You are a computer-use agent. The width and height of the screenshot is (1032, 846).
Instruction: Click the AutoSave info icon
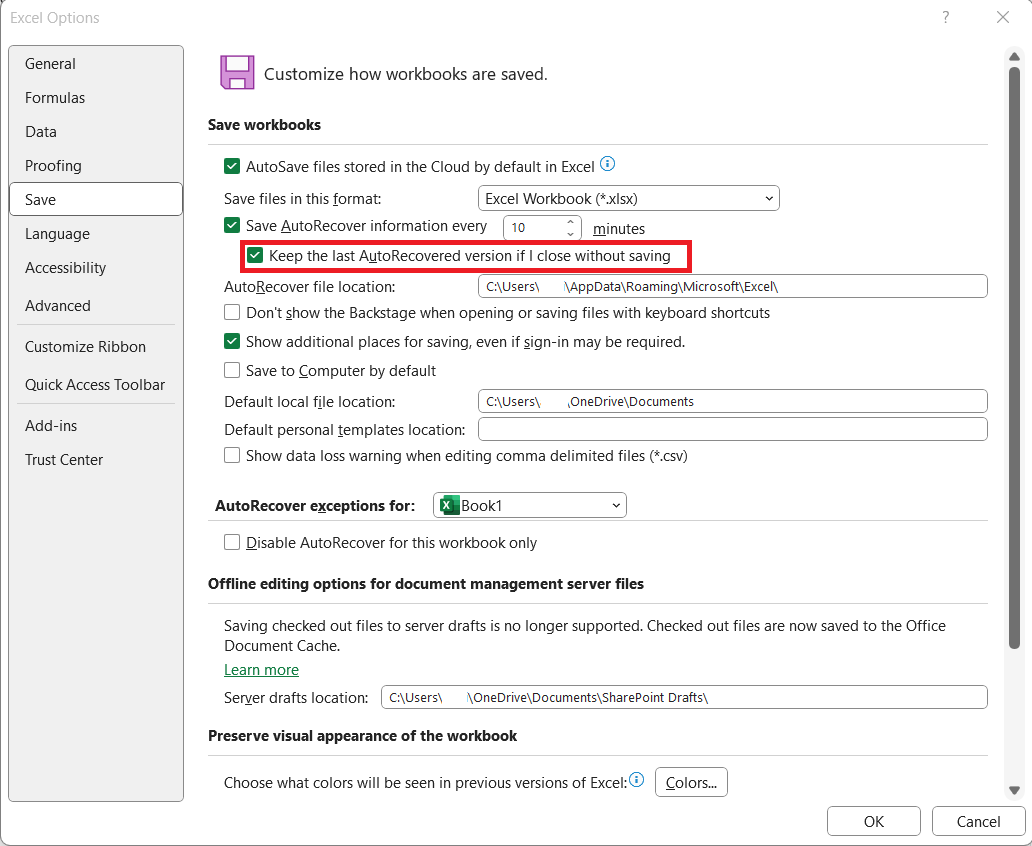point(608,164)
